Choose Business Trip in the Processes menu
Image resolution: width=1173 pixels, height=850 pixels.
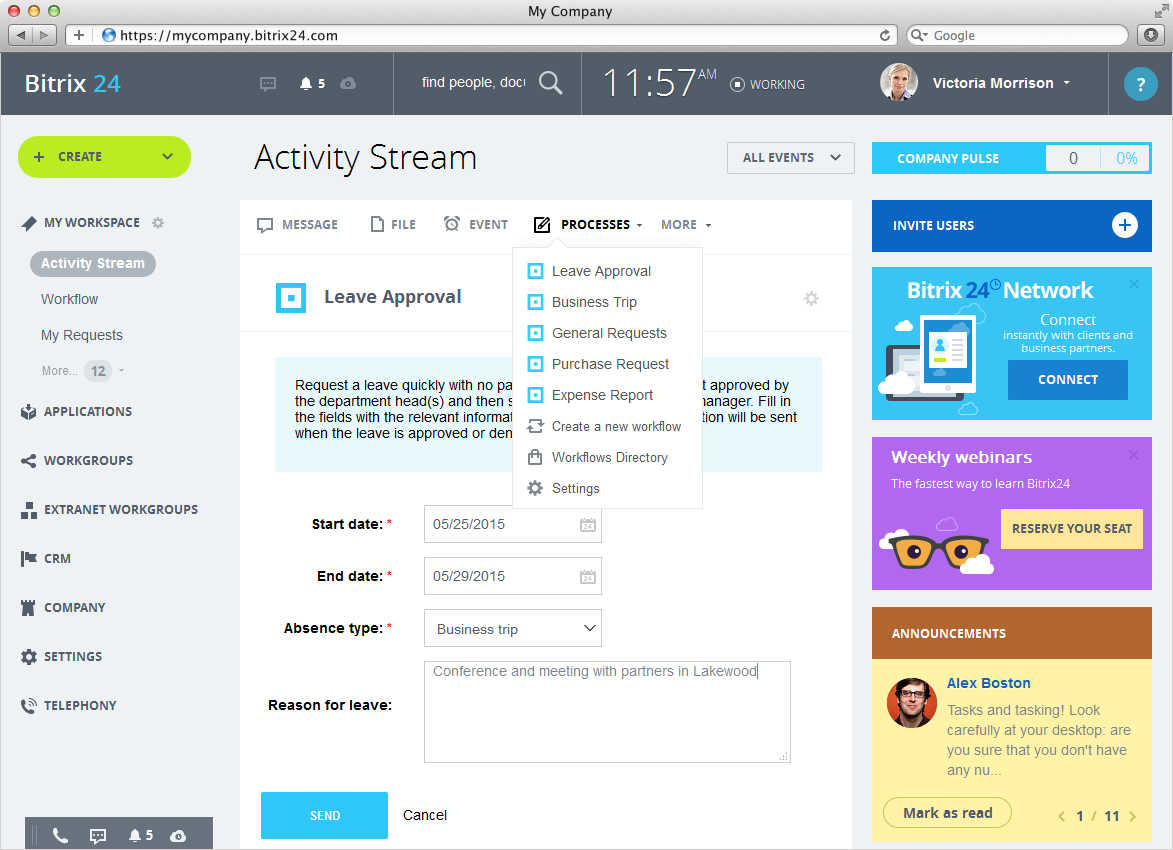[x=582, y=302]
